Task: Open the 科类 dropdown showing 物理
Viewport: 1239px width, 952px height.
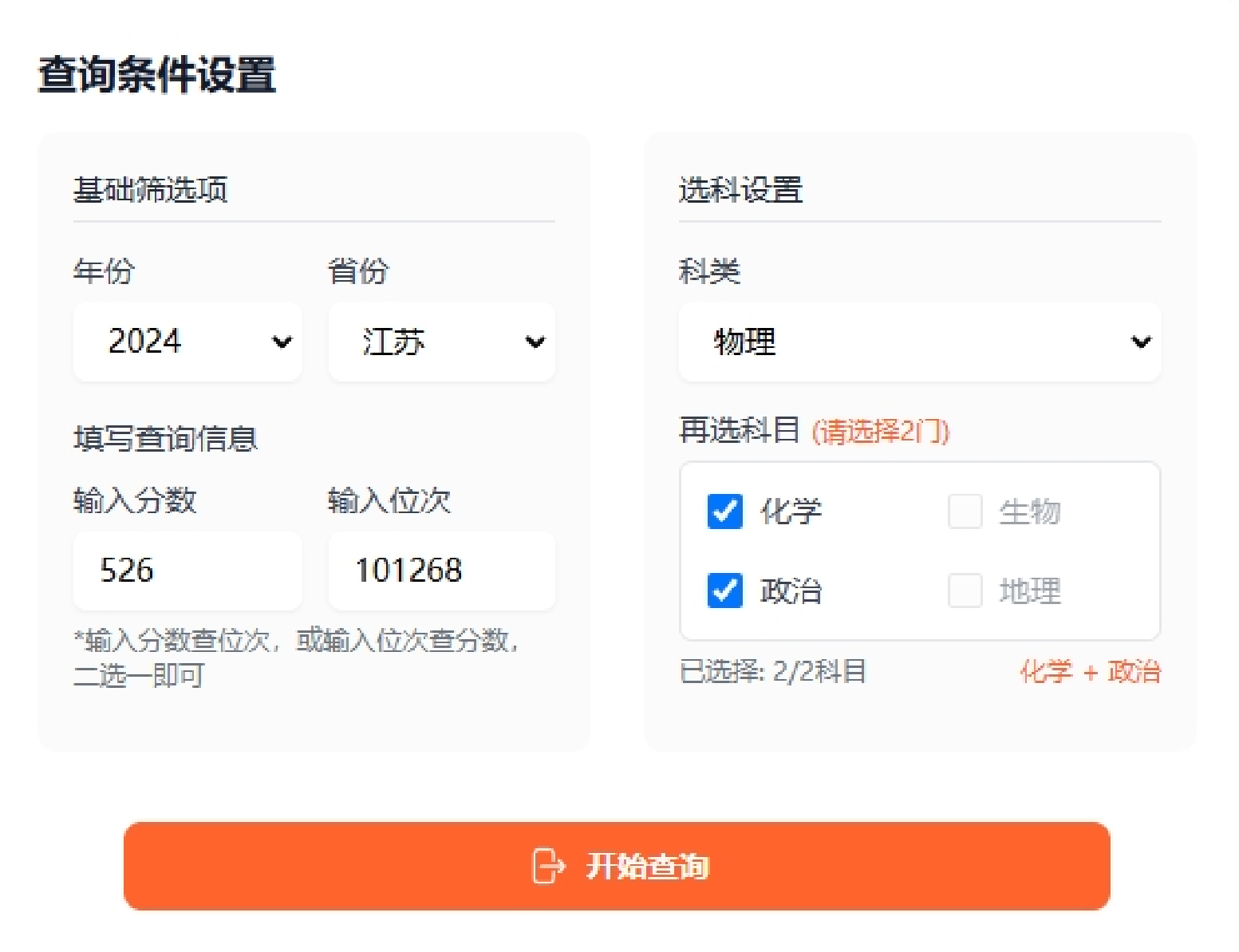Action: (x=920, y=342)
